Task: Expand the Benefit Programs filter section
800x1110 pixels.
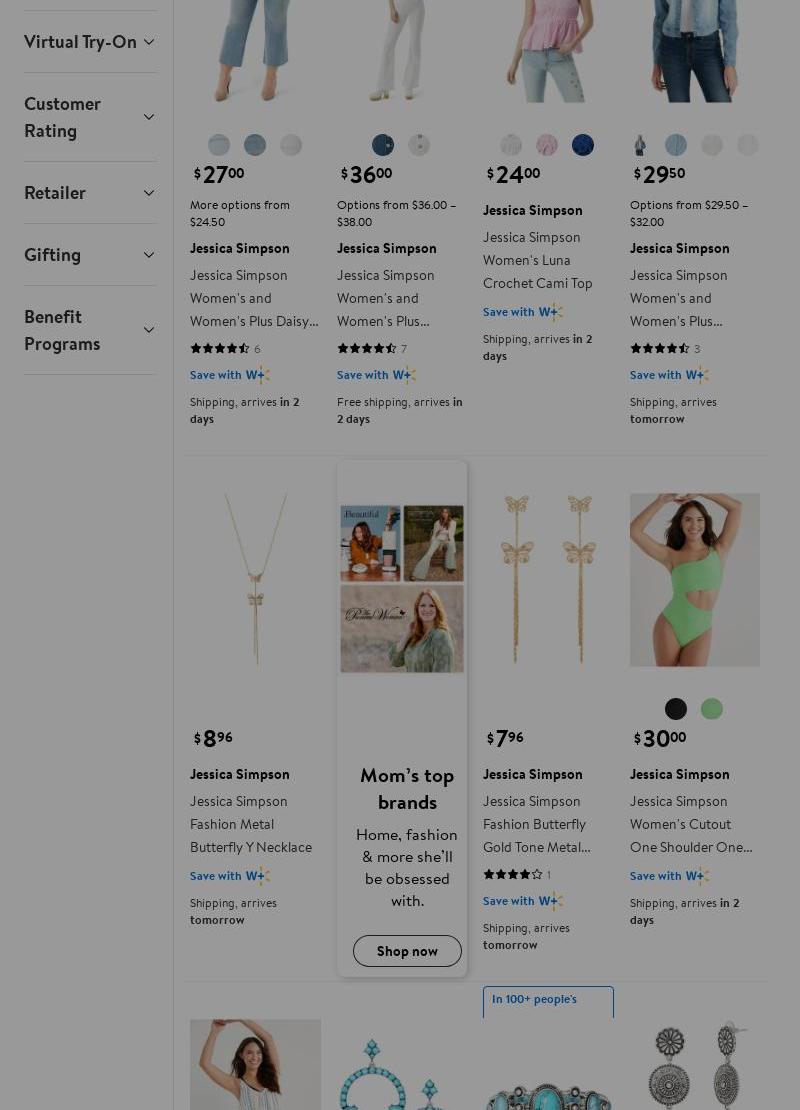Action: point(90,330)
